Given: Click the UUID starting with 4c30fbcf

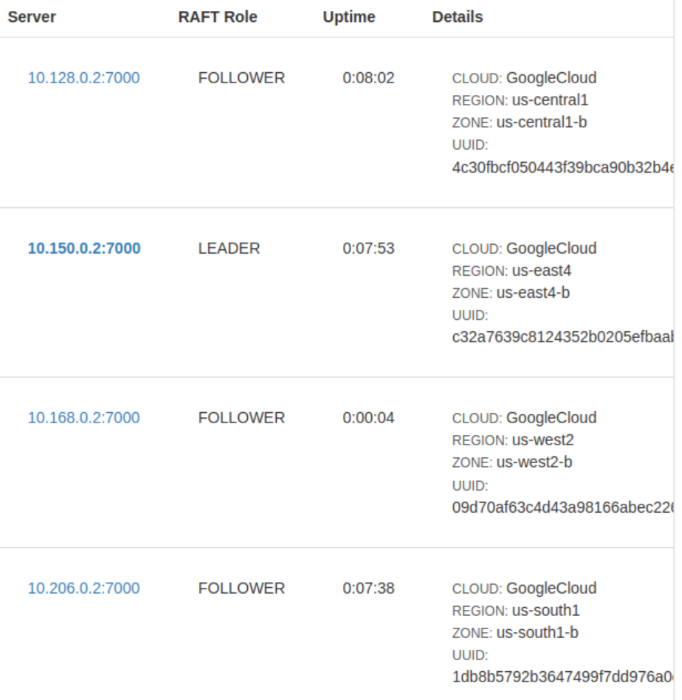Looking at the screenshot, I should pos(562,167).
